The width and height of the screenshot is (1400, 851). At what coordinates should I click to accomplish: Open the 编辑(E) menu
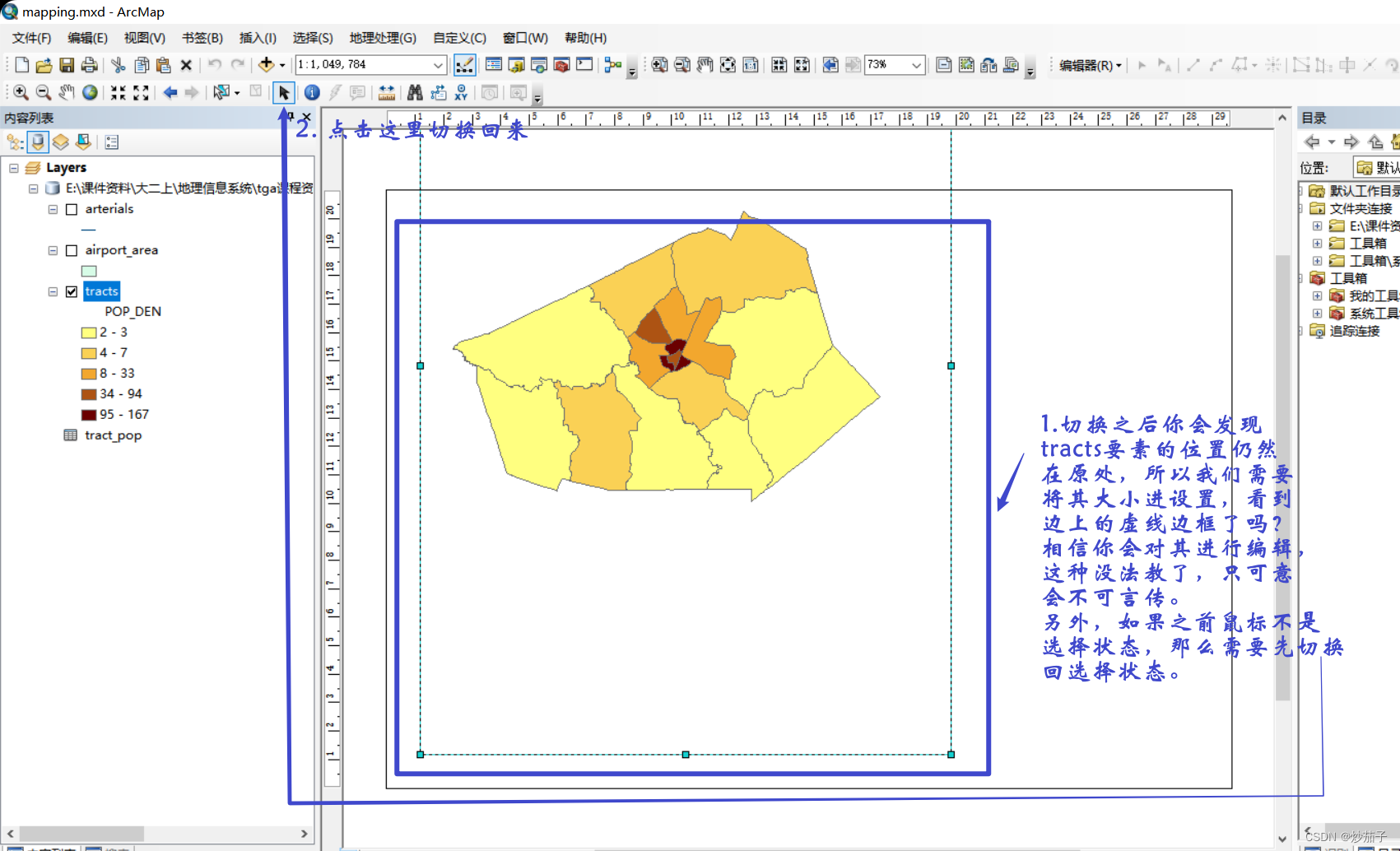(87, 38)
